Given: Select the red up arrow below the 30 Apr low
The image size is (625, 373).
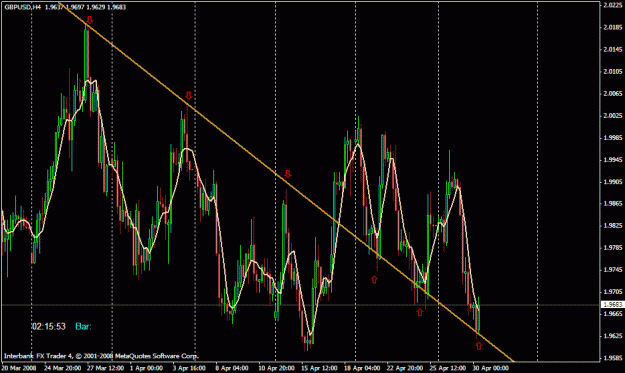Looking at the screenshot, I should (x=478, y=346).
